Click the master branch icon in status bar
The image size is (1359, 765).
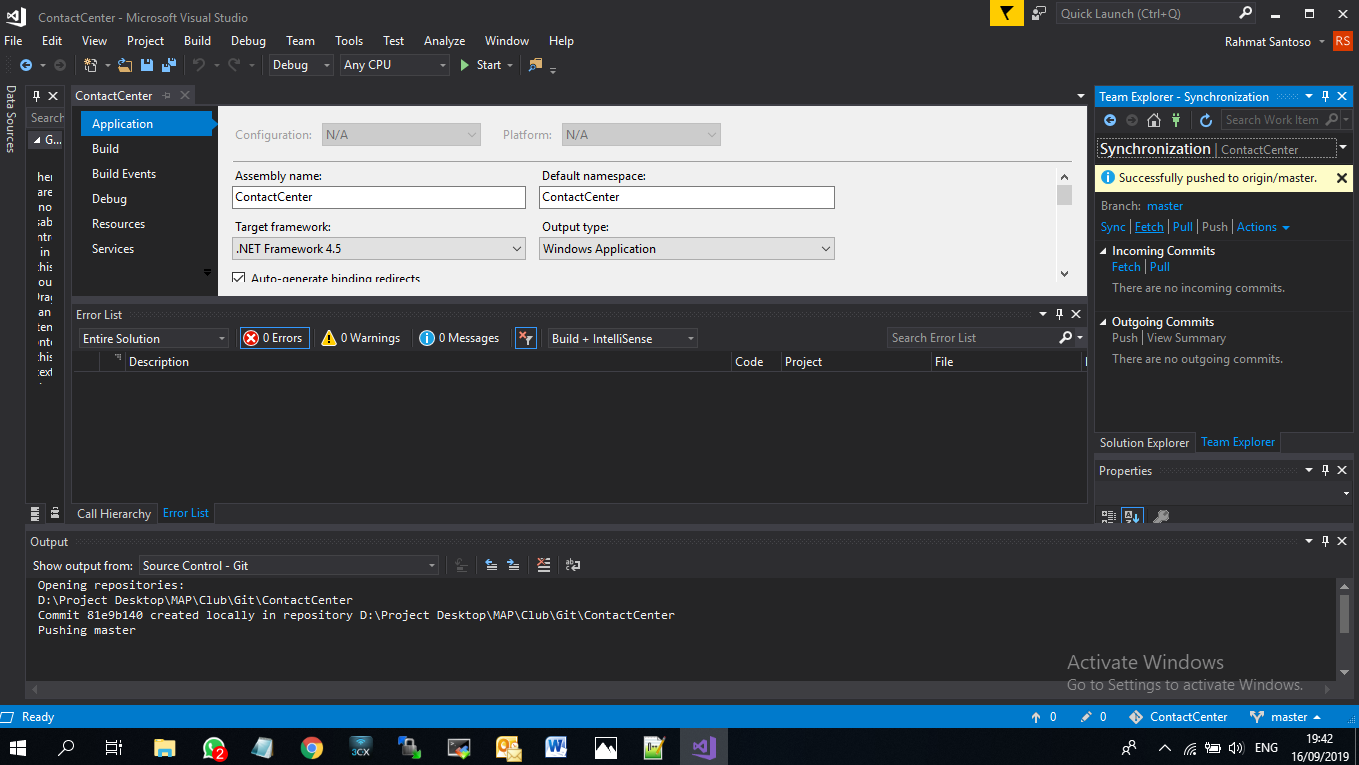[1256, 717]
